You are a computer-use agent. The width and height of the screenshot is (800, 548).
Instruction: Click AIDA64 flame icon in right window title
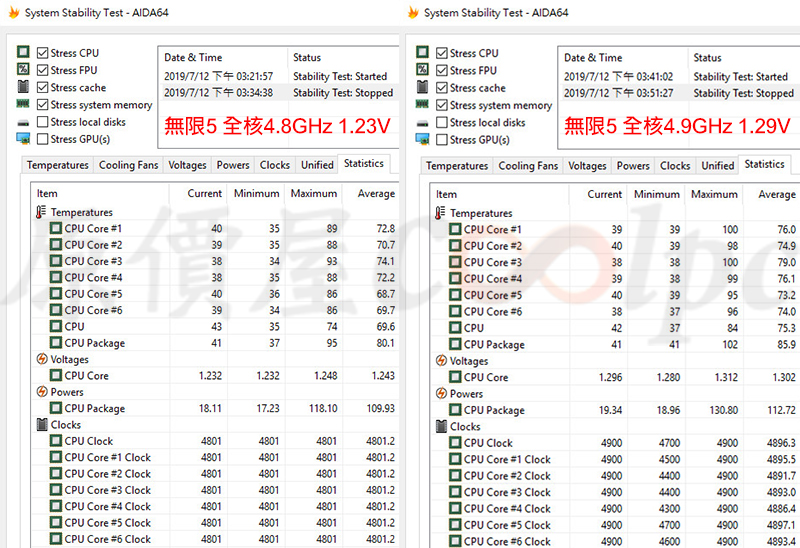click(x=413, y=12)
